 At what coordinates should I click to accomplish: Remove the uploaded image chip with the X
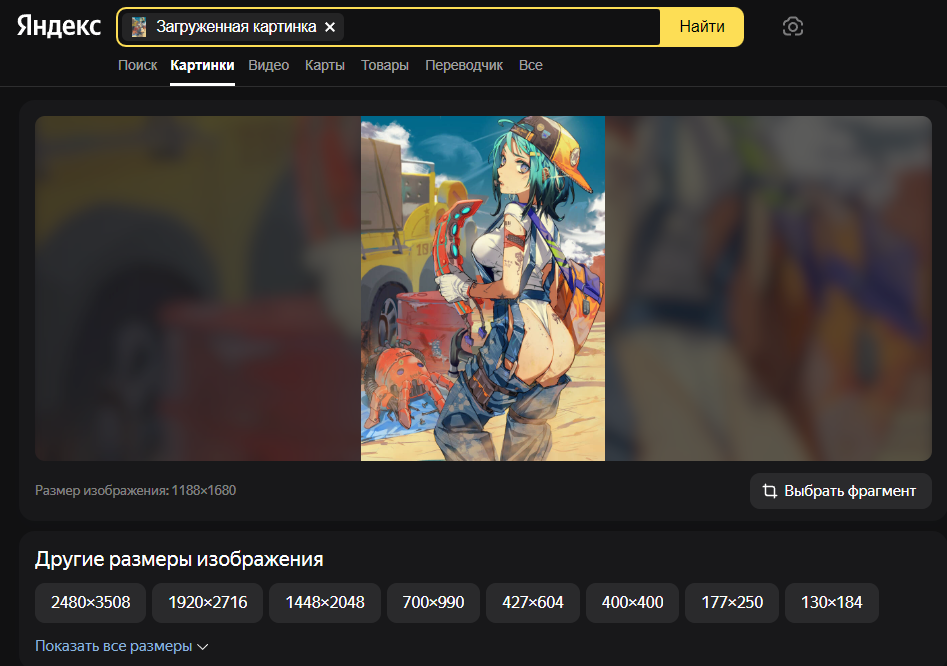coord(330,27)
